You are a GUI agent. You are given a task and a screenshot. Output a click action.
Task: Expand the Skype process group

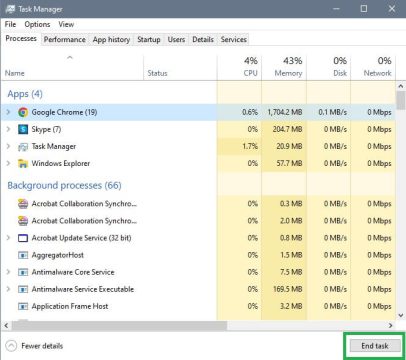click(8, 129)
